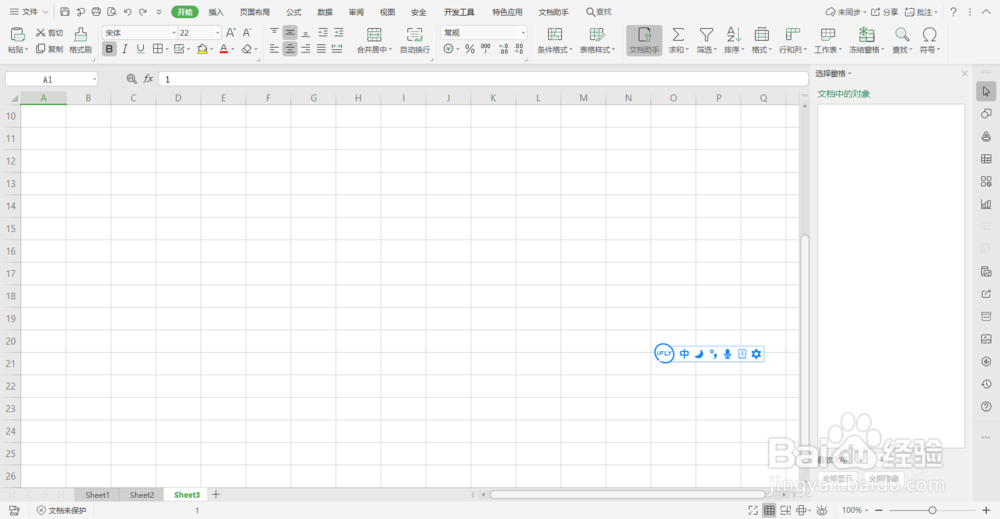Increase font size with the A+ icon
The width and height of the screenshot is (1000, 519).
pos(231,33)
